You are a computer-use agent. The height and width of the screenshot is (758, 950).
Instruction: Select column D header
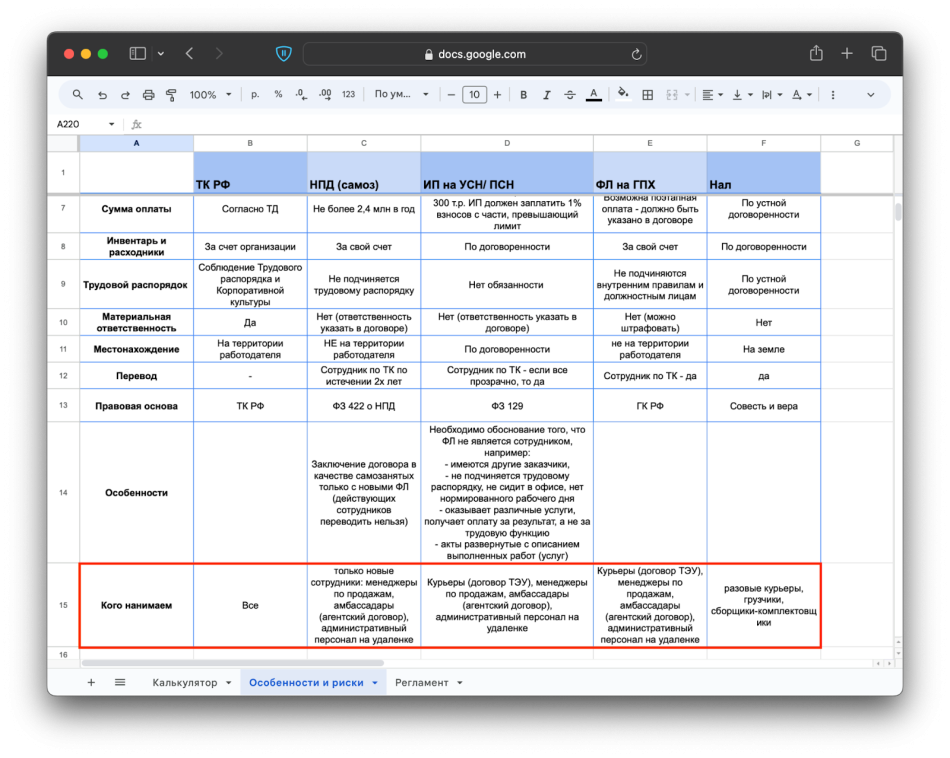pos(507,143)
